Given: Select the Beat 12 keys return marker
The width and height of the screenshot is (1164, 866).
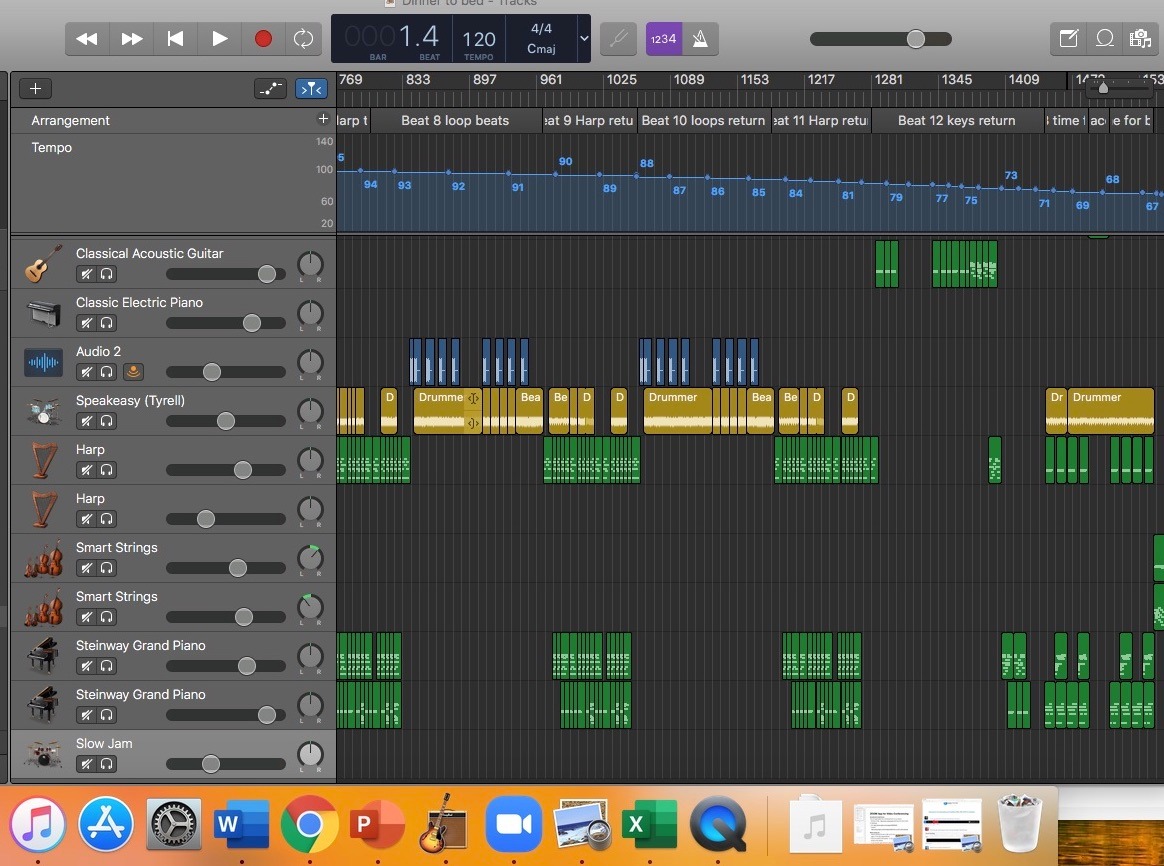Looking at the screenshot, I should tap(956, 121).
